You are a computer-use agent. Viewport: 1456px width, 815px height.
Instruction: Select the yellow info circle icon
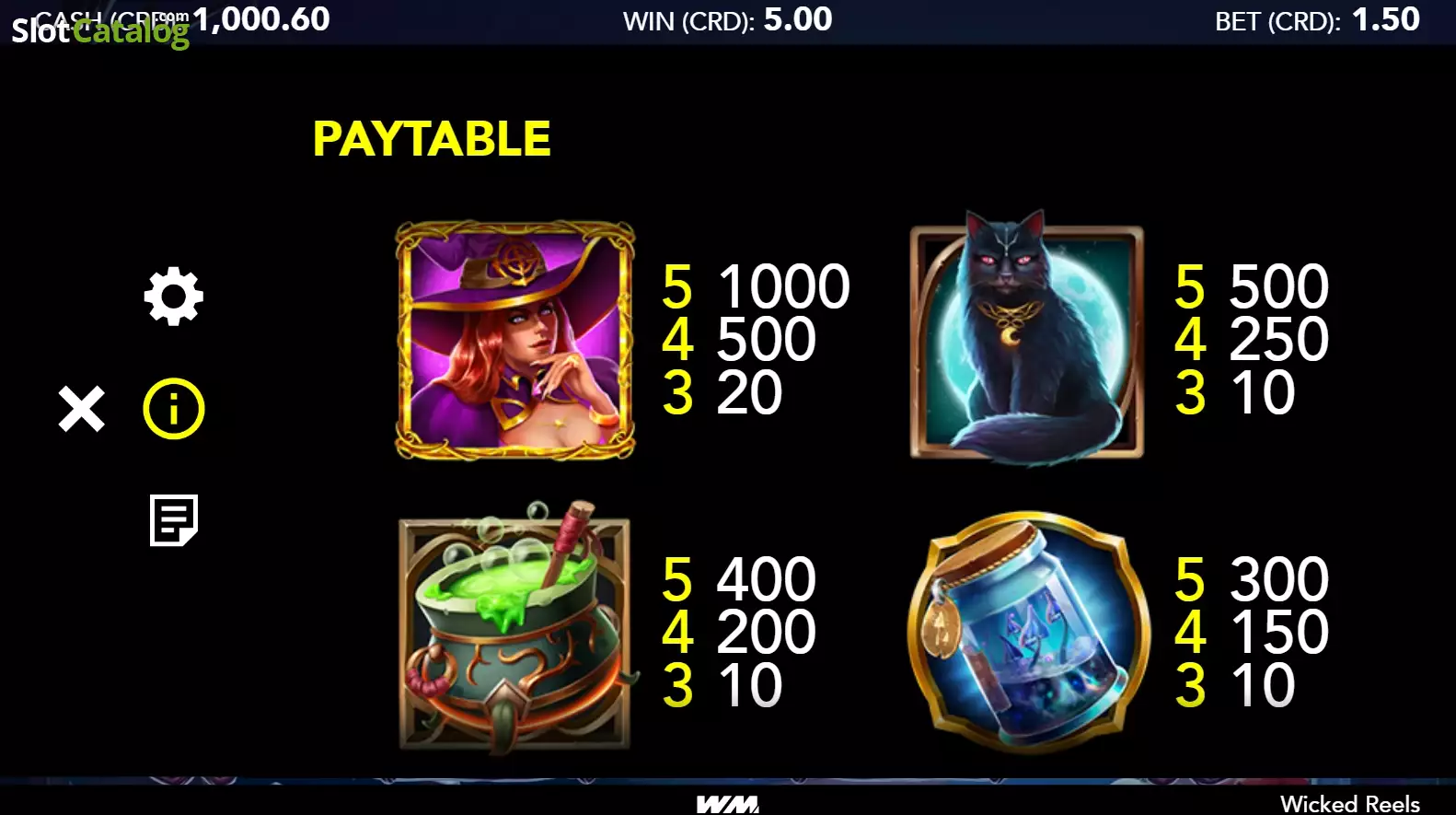click(x=174, y=408)
